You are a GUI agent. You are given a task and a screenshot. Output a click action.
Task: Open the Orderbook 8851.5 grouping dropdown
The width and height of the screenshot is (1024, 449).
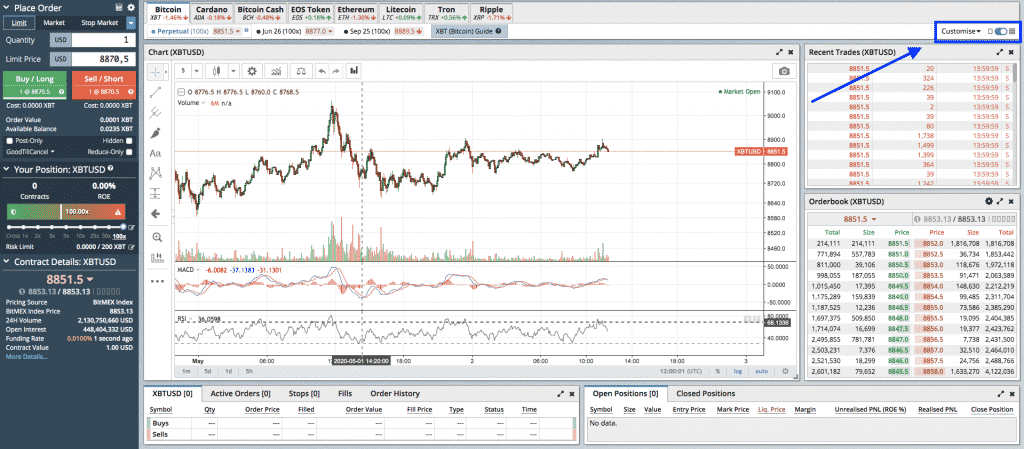point(859,219)
